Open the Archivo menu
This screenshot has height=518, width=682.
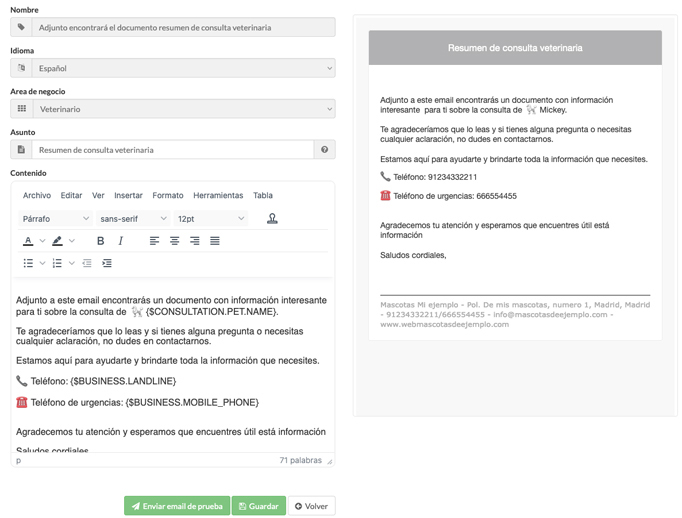coord(37,195)
